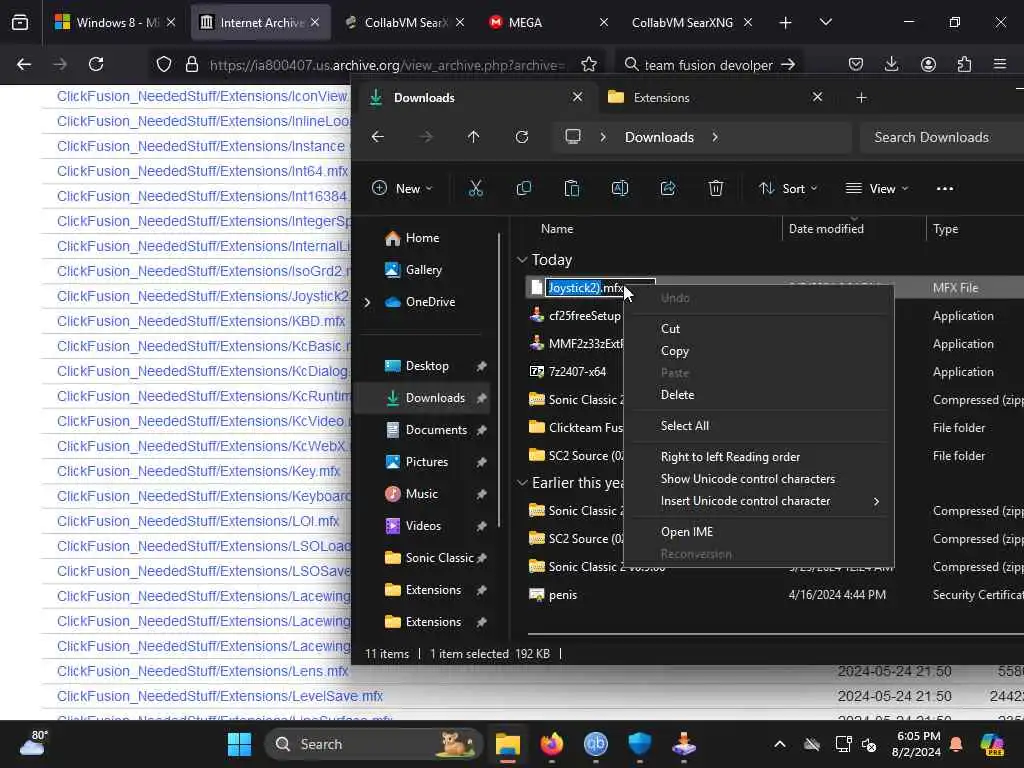Open Firefox account icon

928,64
